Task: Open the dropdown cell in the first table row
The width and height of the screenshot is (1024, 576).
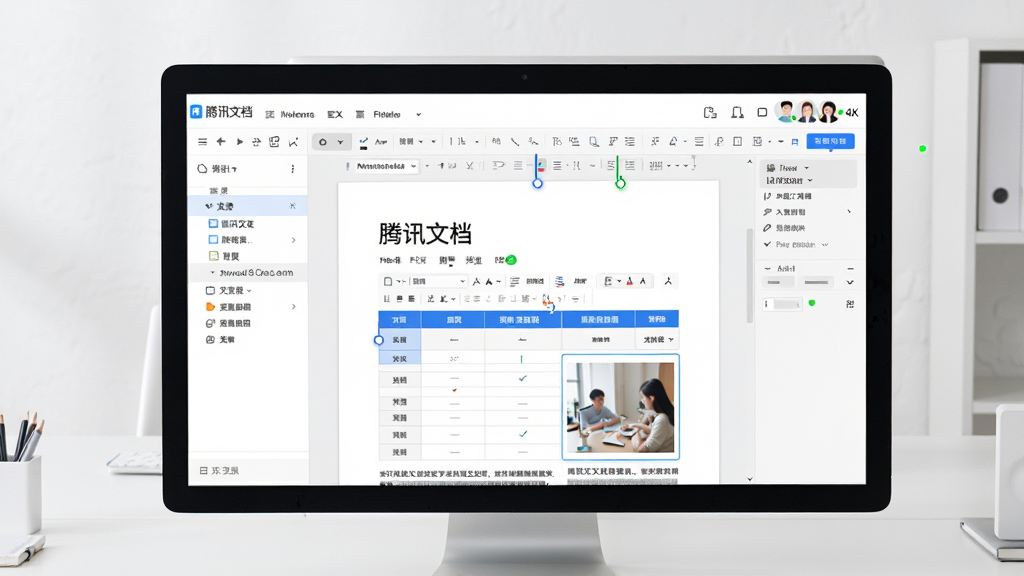Action: tap(657, 340)
